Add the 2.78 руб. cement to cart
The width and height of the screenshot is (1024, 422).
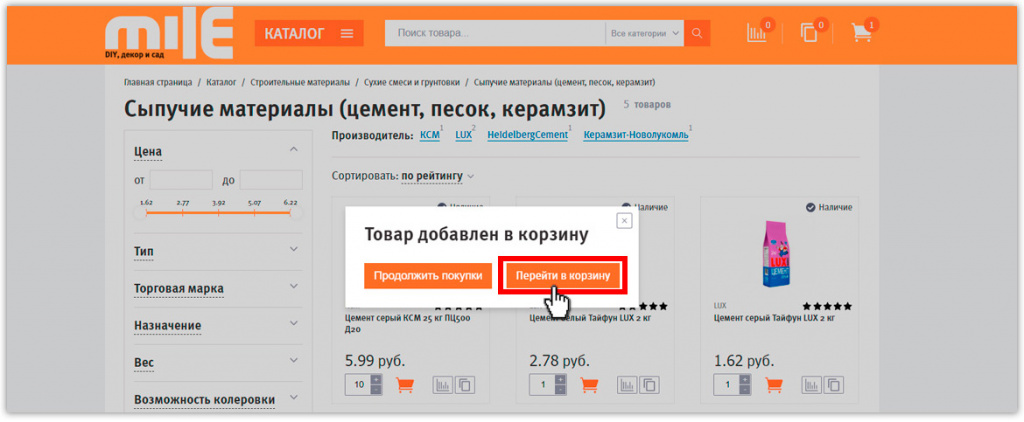coord(589,385)
